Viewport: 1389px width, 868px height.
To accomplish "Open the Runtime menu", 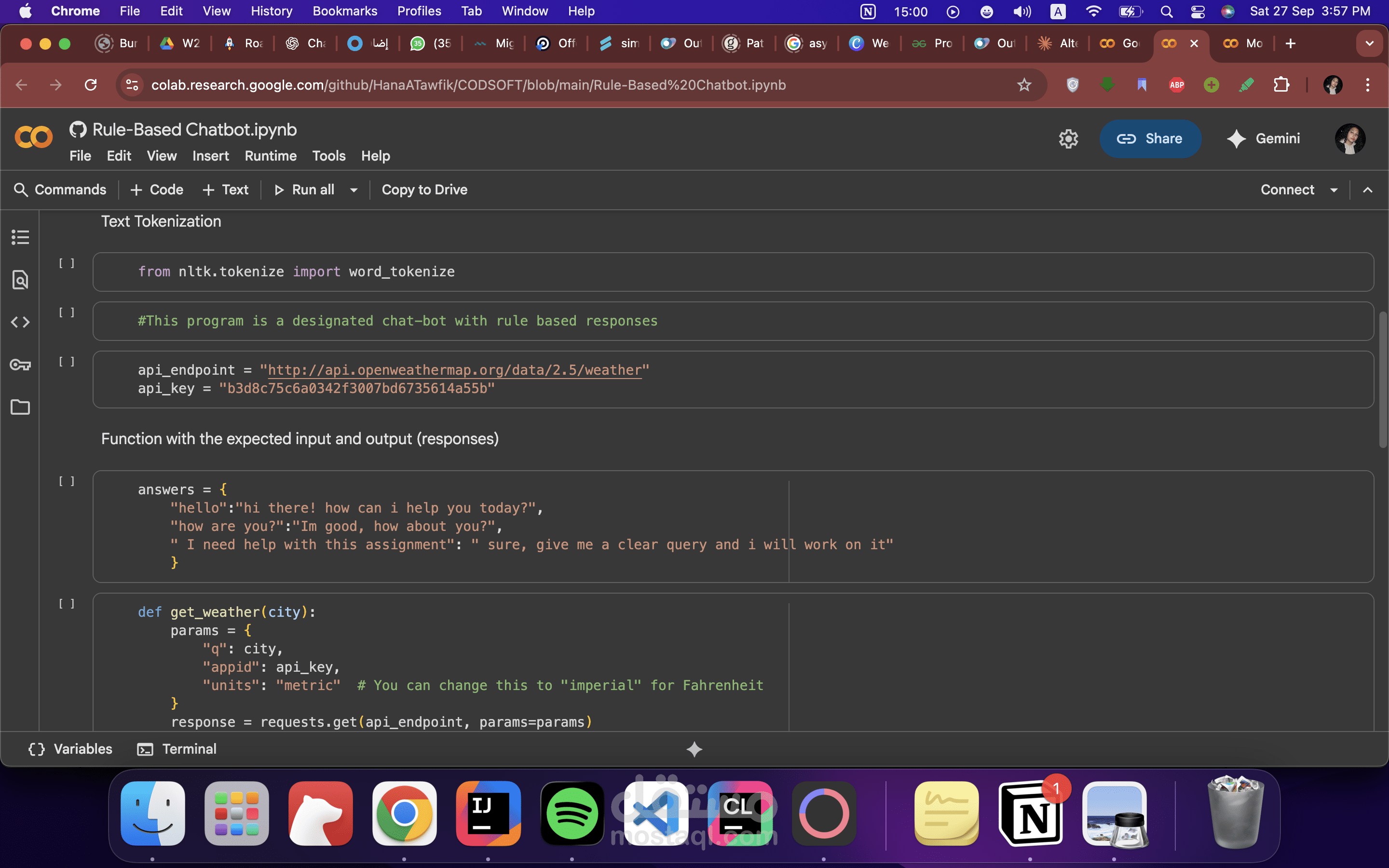I will [271, 156].
